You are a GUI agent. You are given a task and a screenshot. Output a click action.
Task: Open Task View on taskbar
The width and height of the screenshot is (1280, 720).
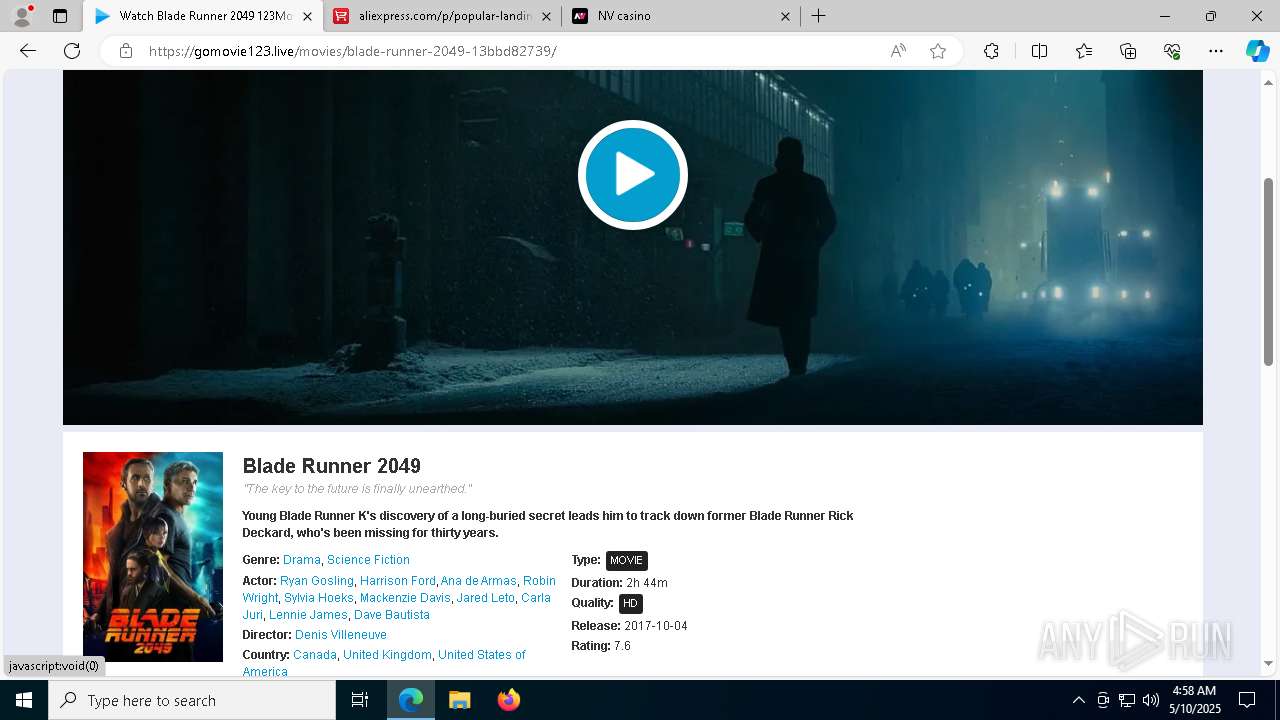[360, 700]
